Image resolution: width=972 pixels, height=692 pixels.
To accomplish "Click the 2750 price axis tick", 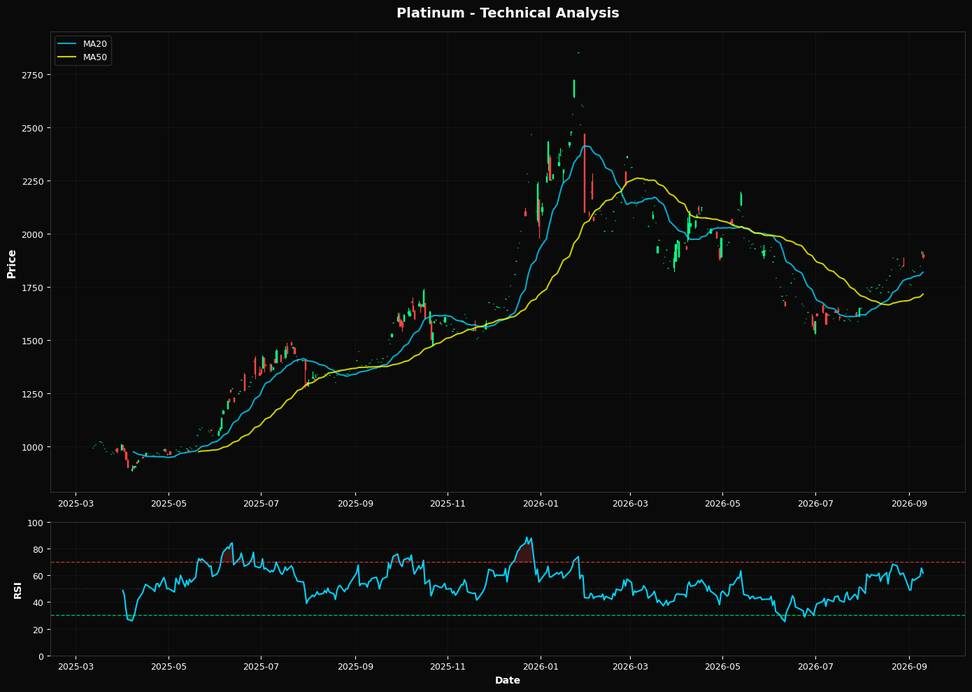I will (x=33, y=75).
